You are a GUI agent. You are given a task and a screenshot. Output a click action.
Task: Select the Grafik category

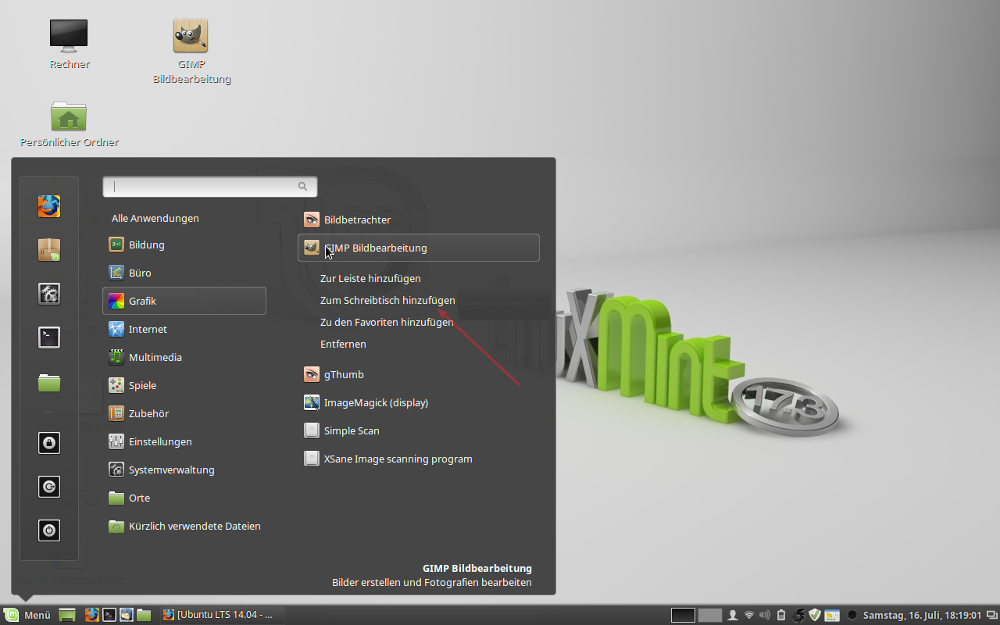pos(184,301)
